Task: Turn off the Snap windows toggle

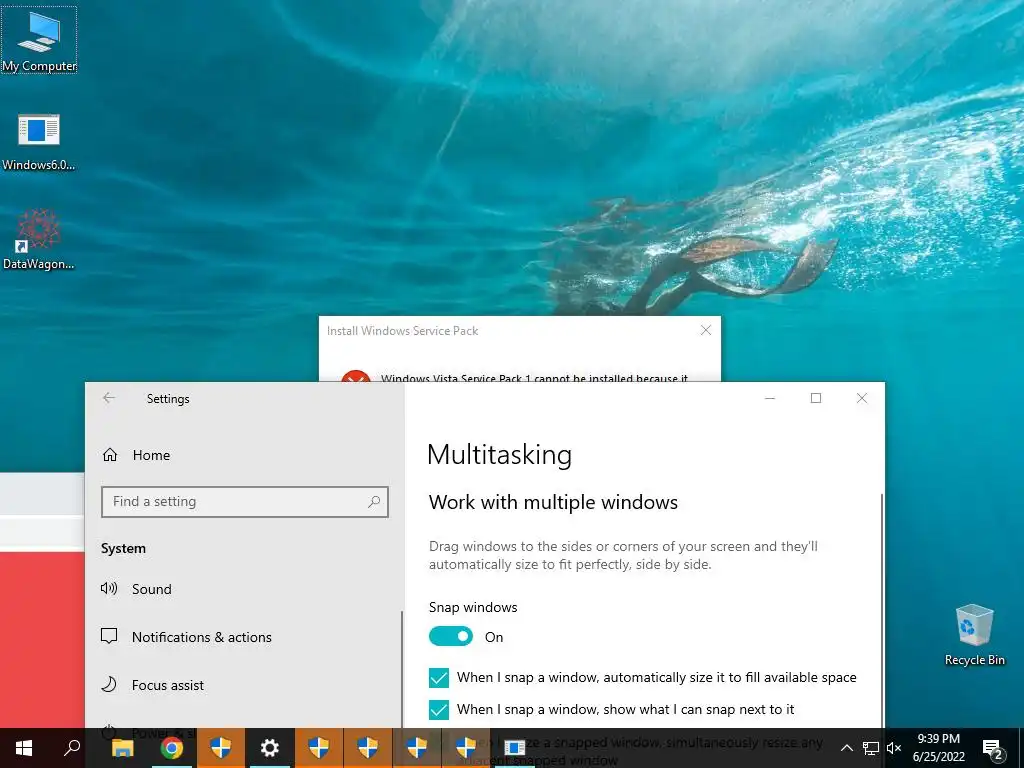Action: point(451,636)
